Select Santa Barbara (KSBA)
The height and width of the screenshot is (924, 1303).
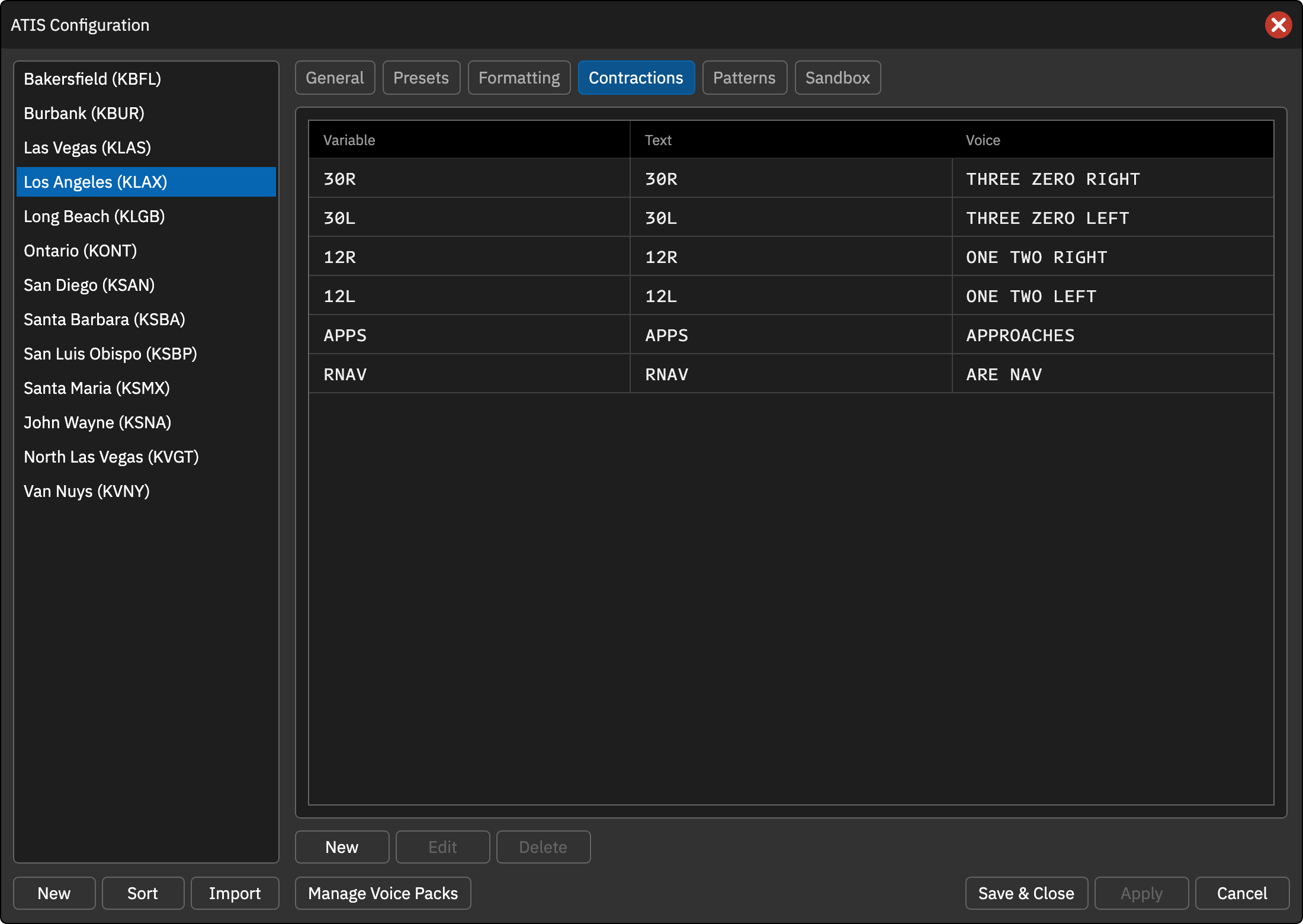point(146,319)
